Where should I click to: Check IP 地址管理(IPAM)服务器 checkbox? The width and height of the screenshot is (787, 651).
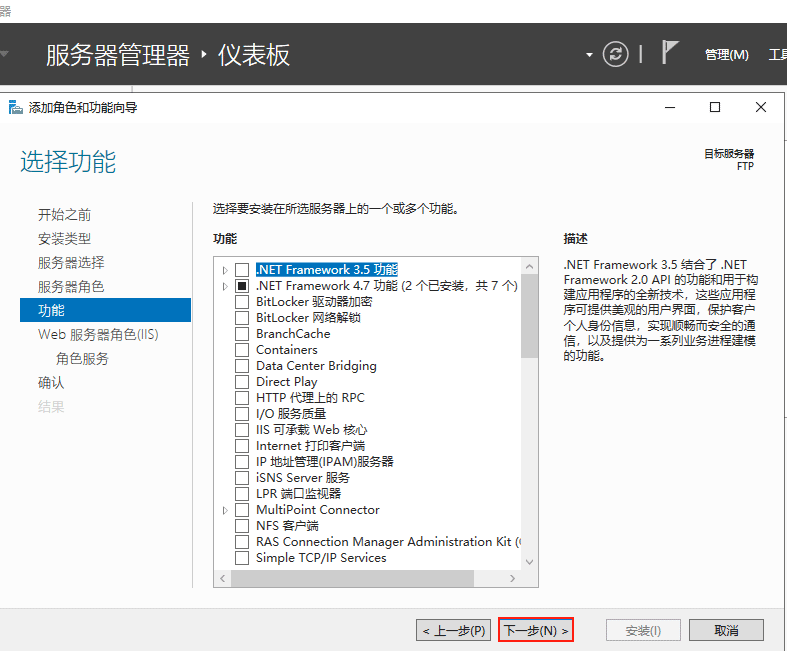pyautogui.click(x=242, y=462)
